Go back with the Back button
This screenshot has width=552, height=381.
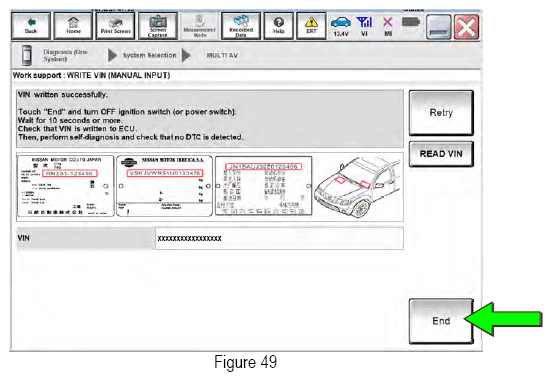[31, 26]
